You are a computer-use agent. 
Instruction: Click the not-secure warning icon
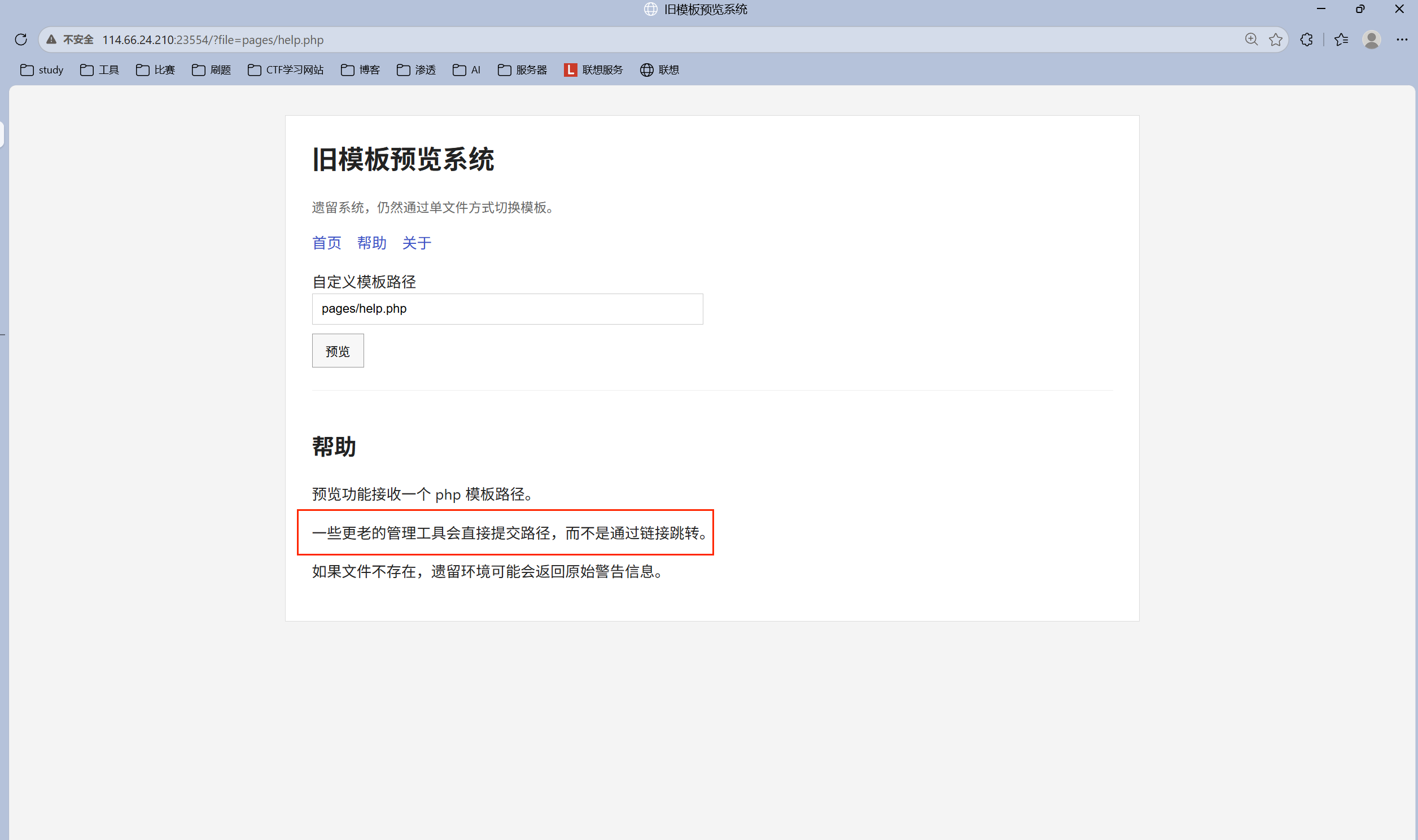click(51, 40)
